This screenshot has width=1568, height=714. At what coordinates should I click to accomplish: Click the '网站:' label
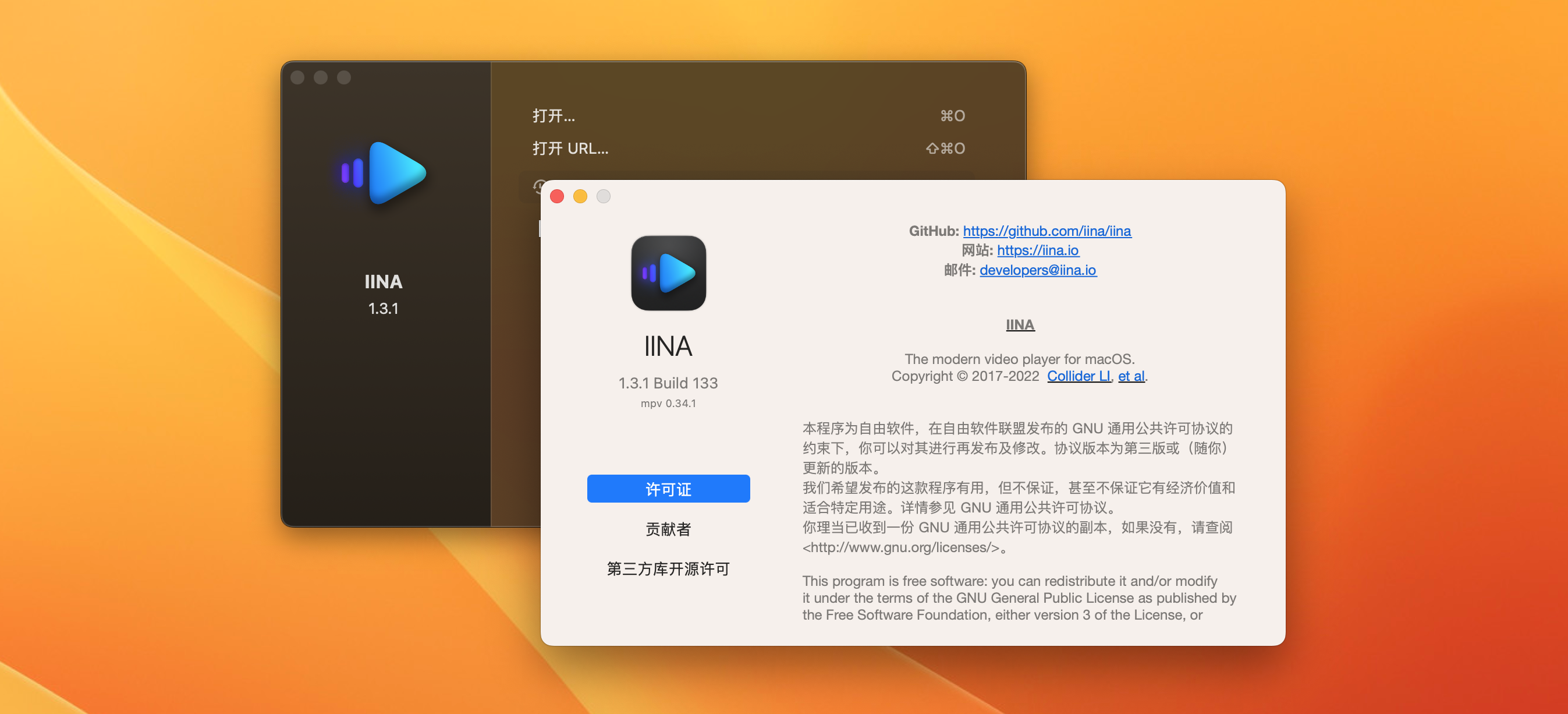pyautogui.click(x=977, y=250)
